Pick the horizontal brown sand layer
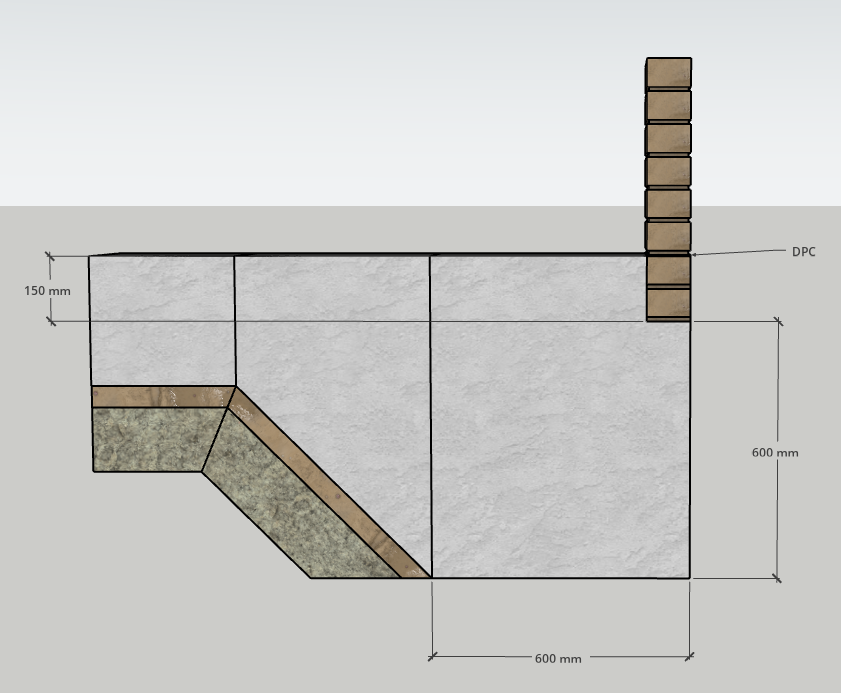The width and height of the screenshot is (841, 693). coord(160,396)
